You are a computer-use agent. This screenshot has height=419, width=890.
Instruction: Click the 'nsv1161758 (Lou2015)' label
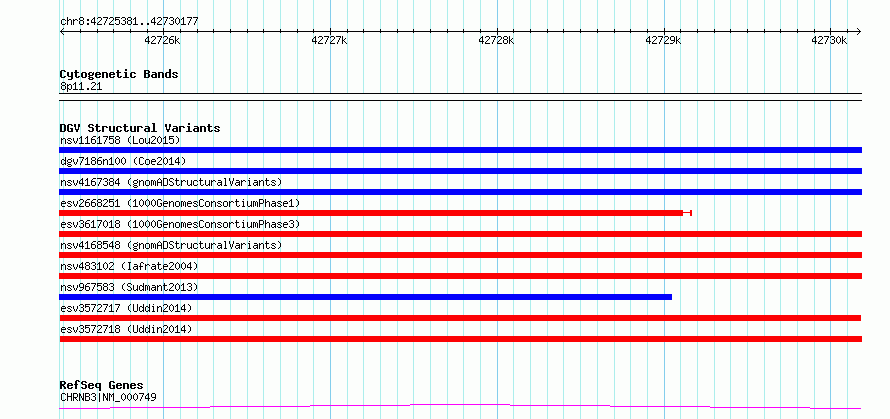pos(120,140)
